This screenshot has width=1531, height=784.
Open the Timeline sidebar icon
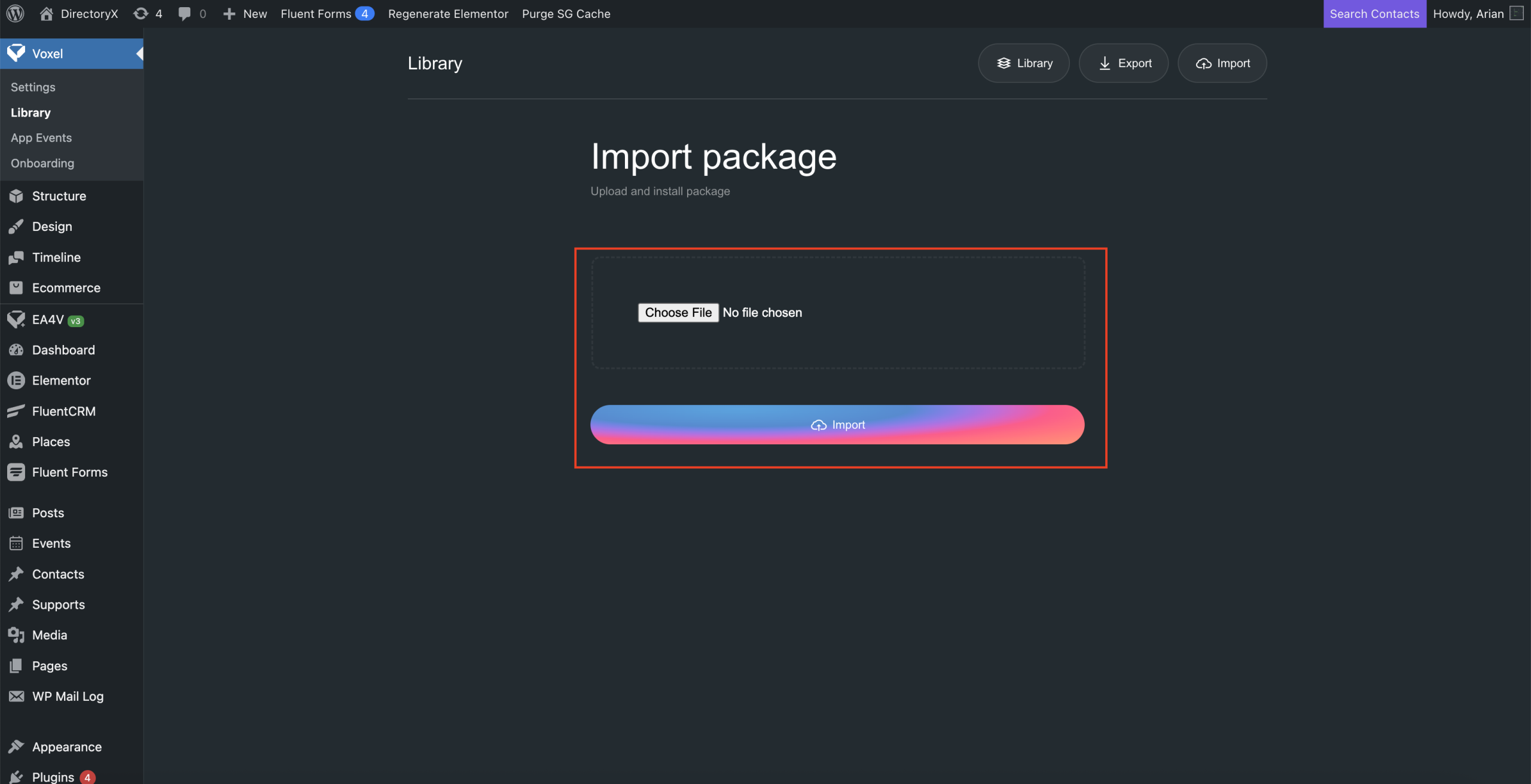(16, 257)
